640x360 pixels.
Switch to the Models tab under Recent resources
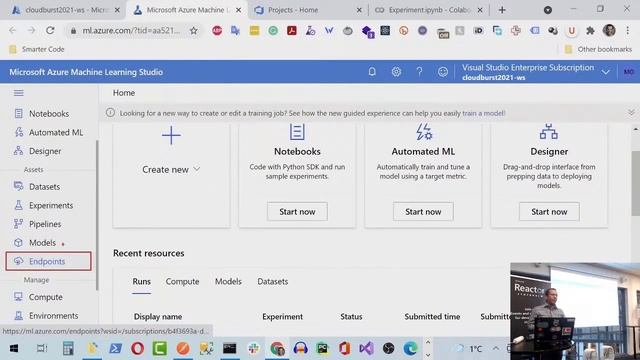pyautogui.click(x=228, y=281)
